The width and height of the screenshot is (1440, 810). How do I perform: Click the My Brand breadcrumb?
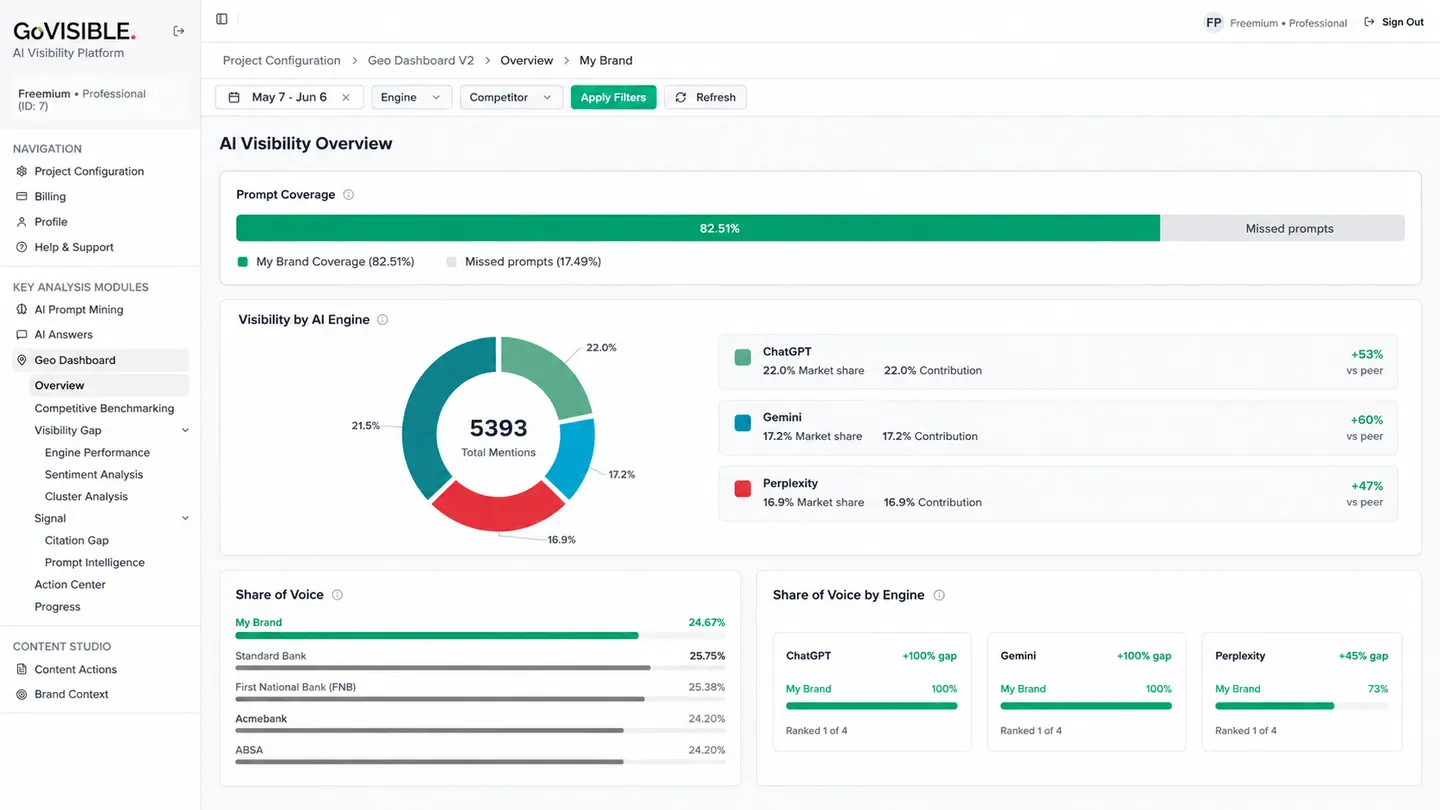coord(606,60)
